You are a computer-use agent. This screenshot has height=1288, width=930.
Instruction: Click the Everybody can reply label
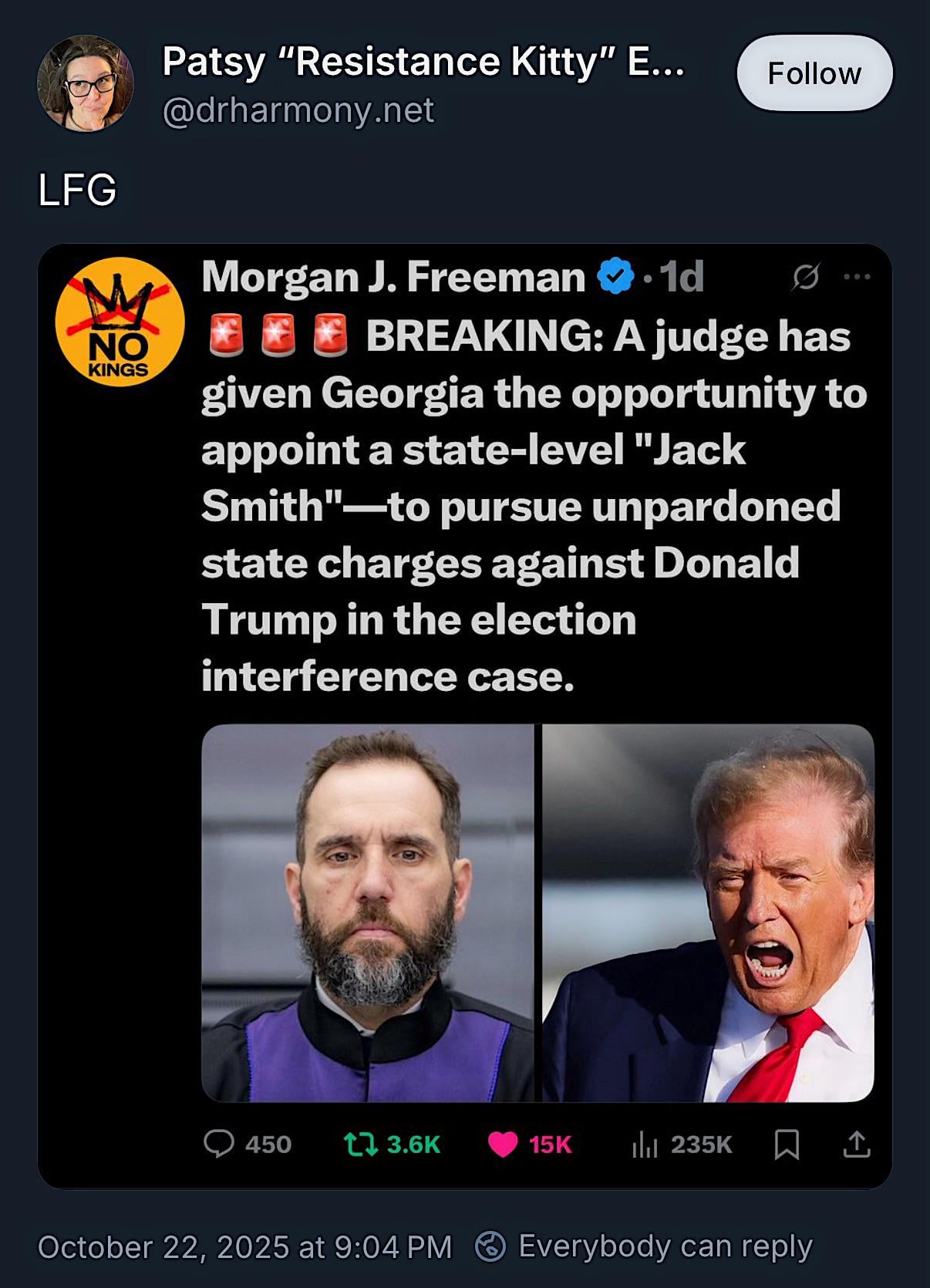click(665, 1246)
